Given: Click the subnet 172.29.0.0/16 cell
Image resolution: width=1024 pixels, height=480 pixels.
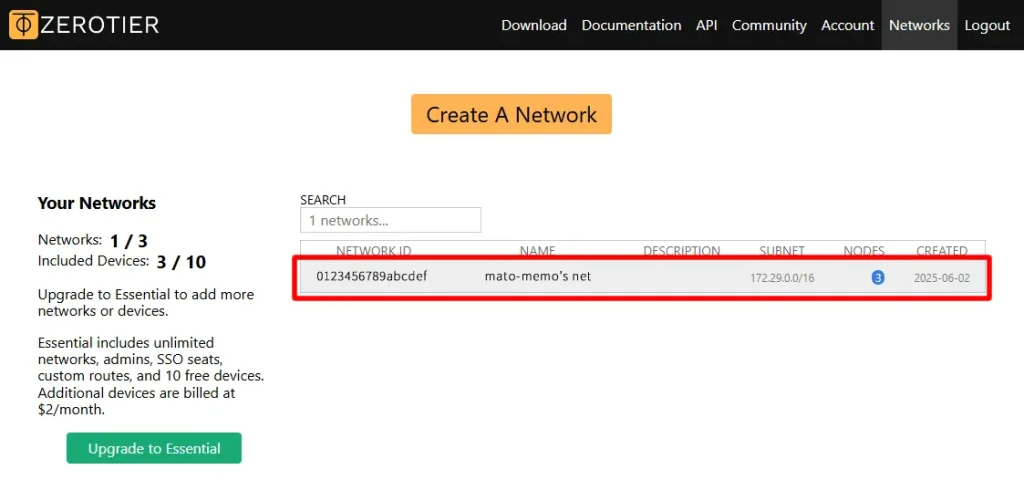Looking at the screenshot, I should pyautogui.click(x=782, y=278).
